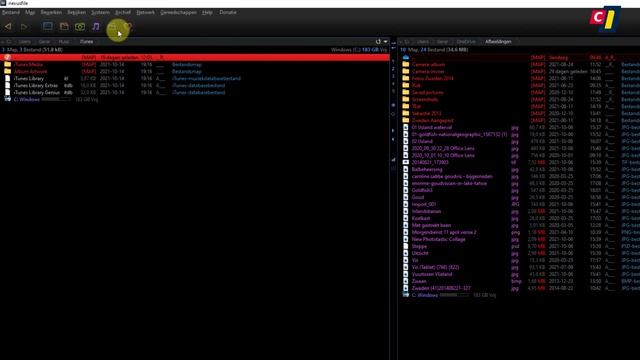
Task: Click the file icon of 20140821_173003
Action: click(x=406, y=162)
